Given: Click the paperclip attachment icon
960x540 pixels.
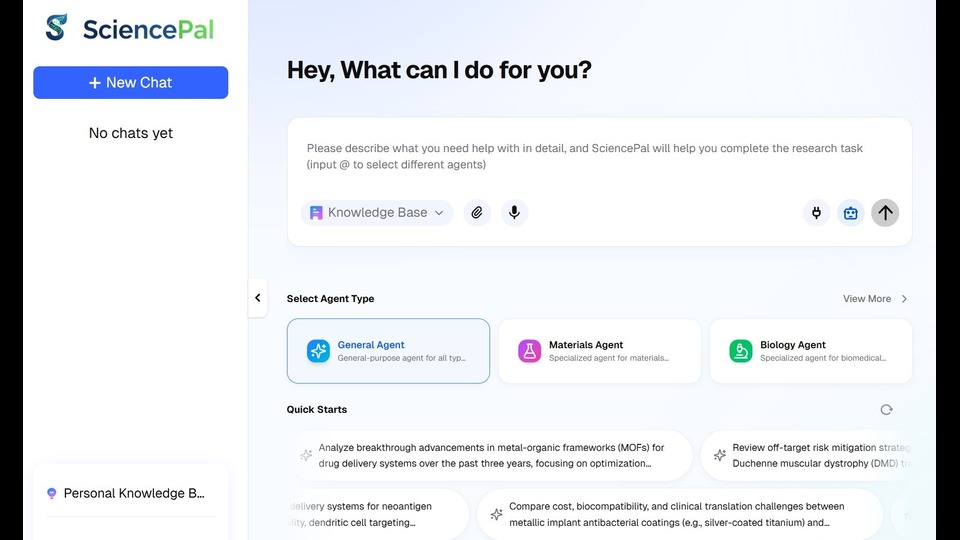Looking at the screenshot, I should click(x=477, y=212).
